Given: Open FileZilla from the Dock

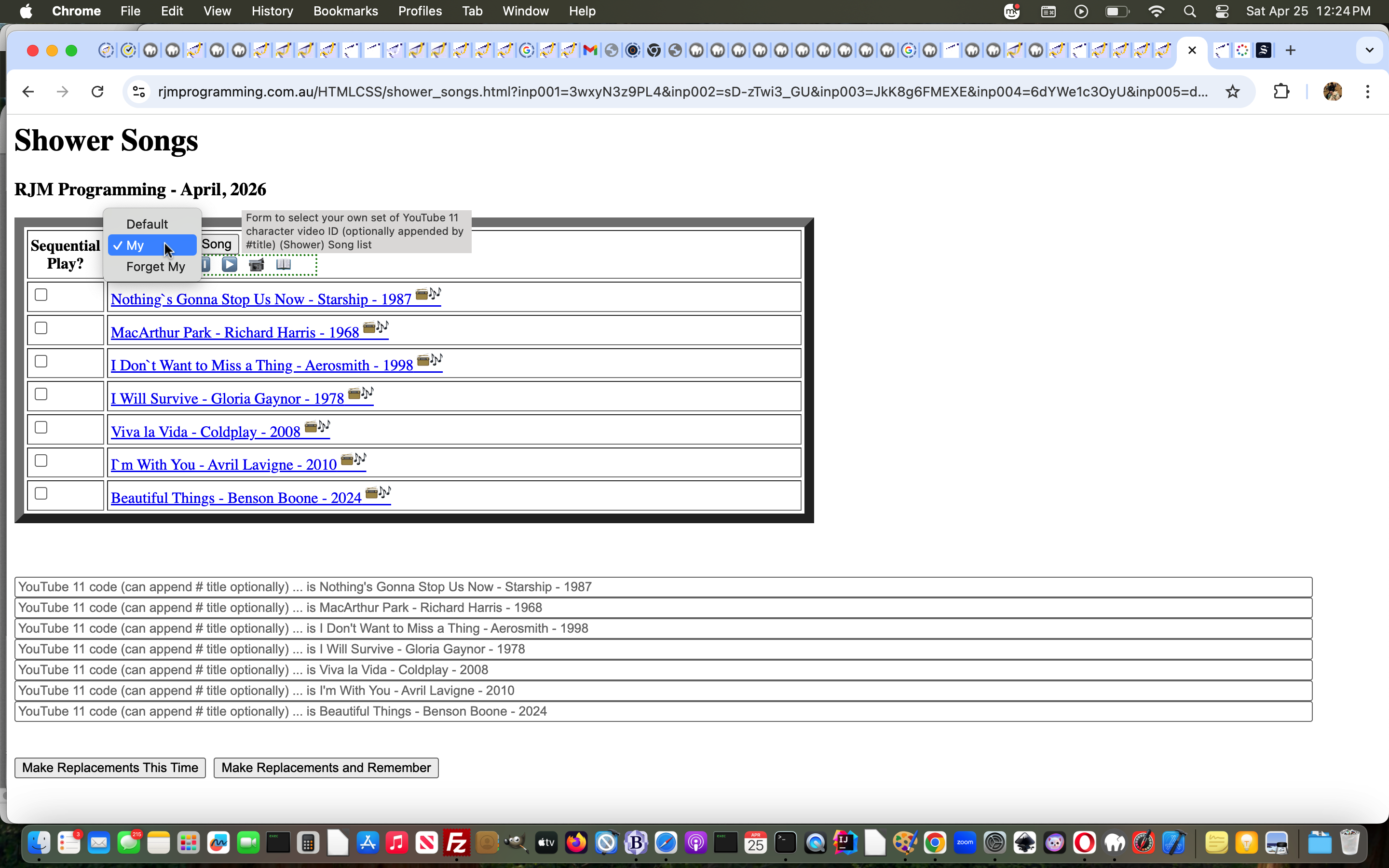Looking at the screenshot, I should pos(456,843).
